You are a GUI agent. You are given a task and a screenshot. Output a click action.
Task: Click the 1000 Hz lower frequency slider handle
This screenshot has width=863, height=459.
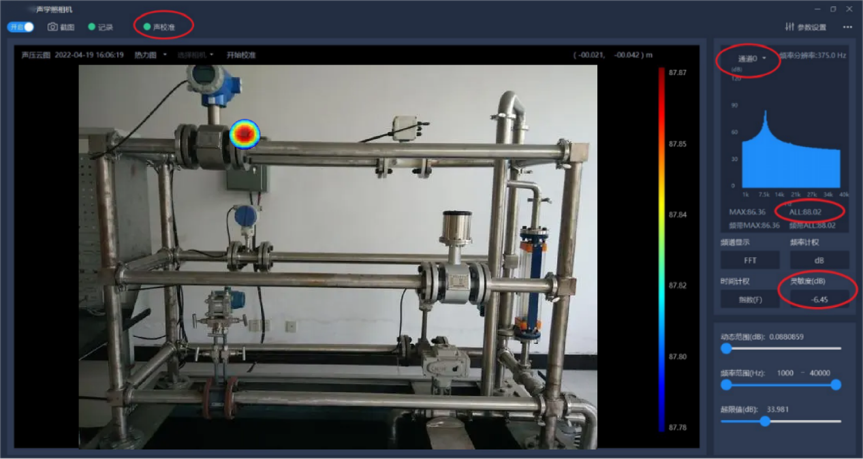pos(727,385)
